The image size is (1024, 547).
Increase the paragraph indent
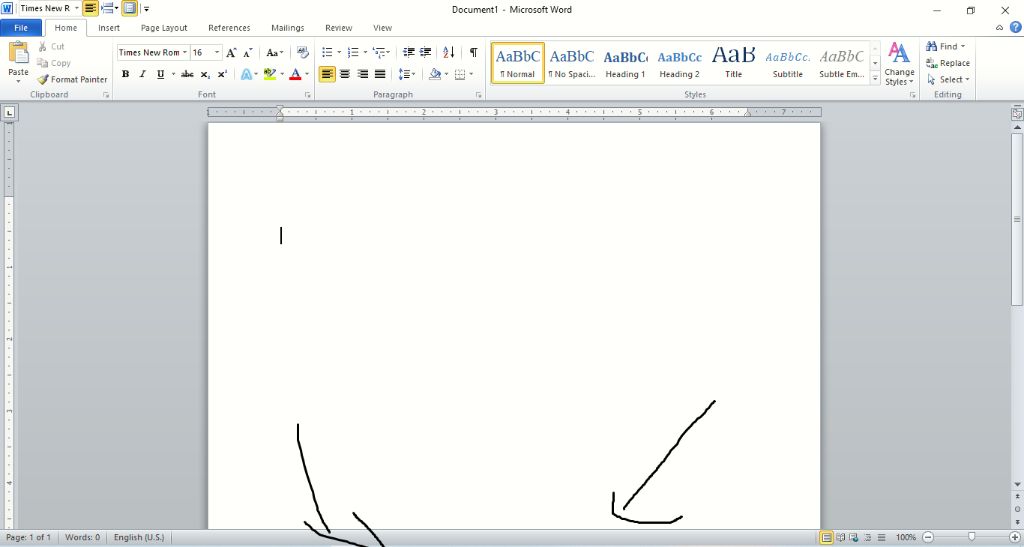pyautogui.click(x=425, y=52)
